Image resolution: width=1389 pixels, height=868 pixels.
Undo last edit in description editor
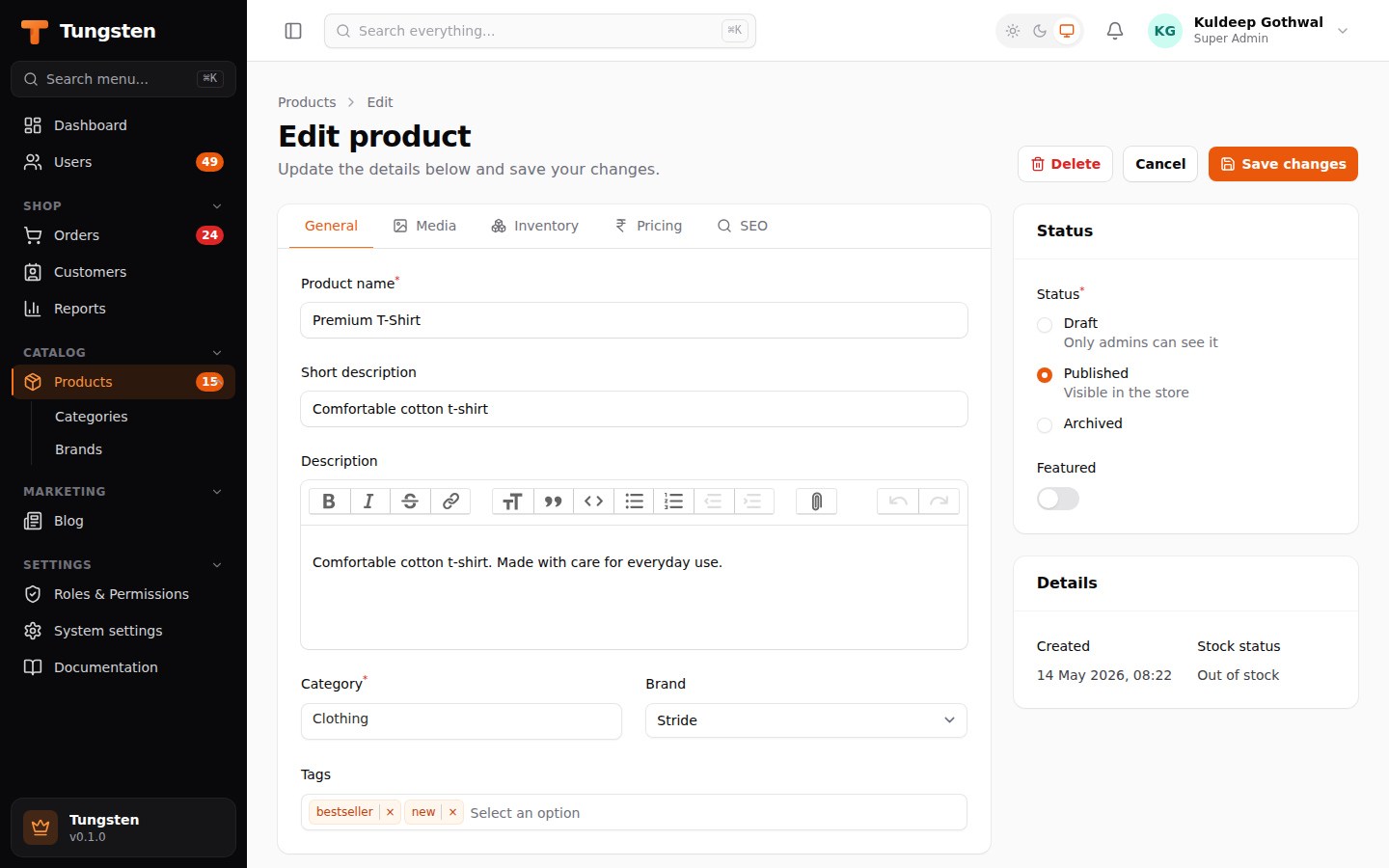[898, 502]
